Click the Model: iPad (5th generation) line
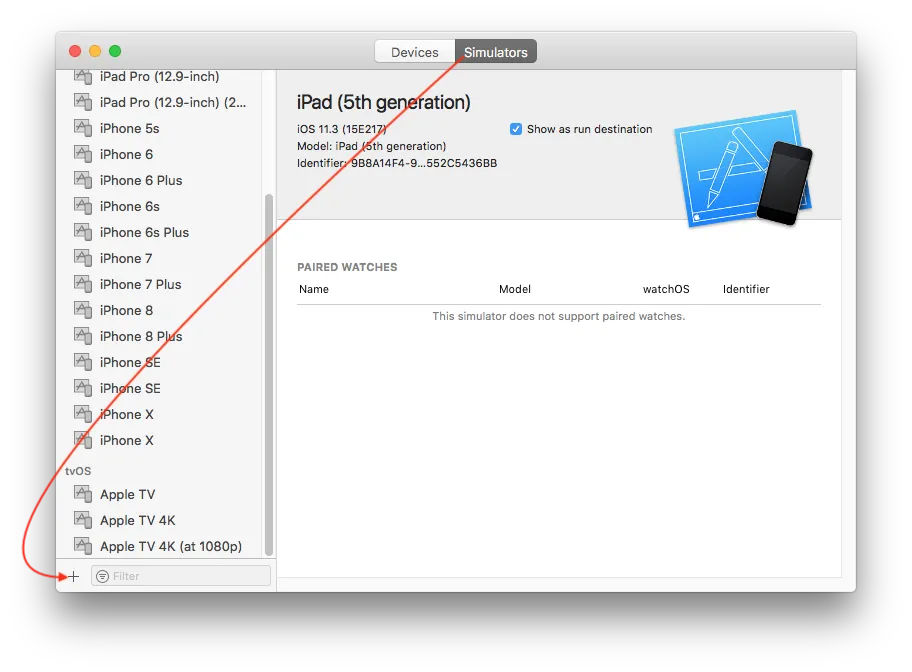 pyautogui.click(x=371, y=146)
